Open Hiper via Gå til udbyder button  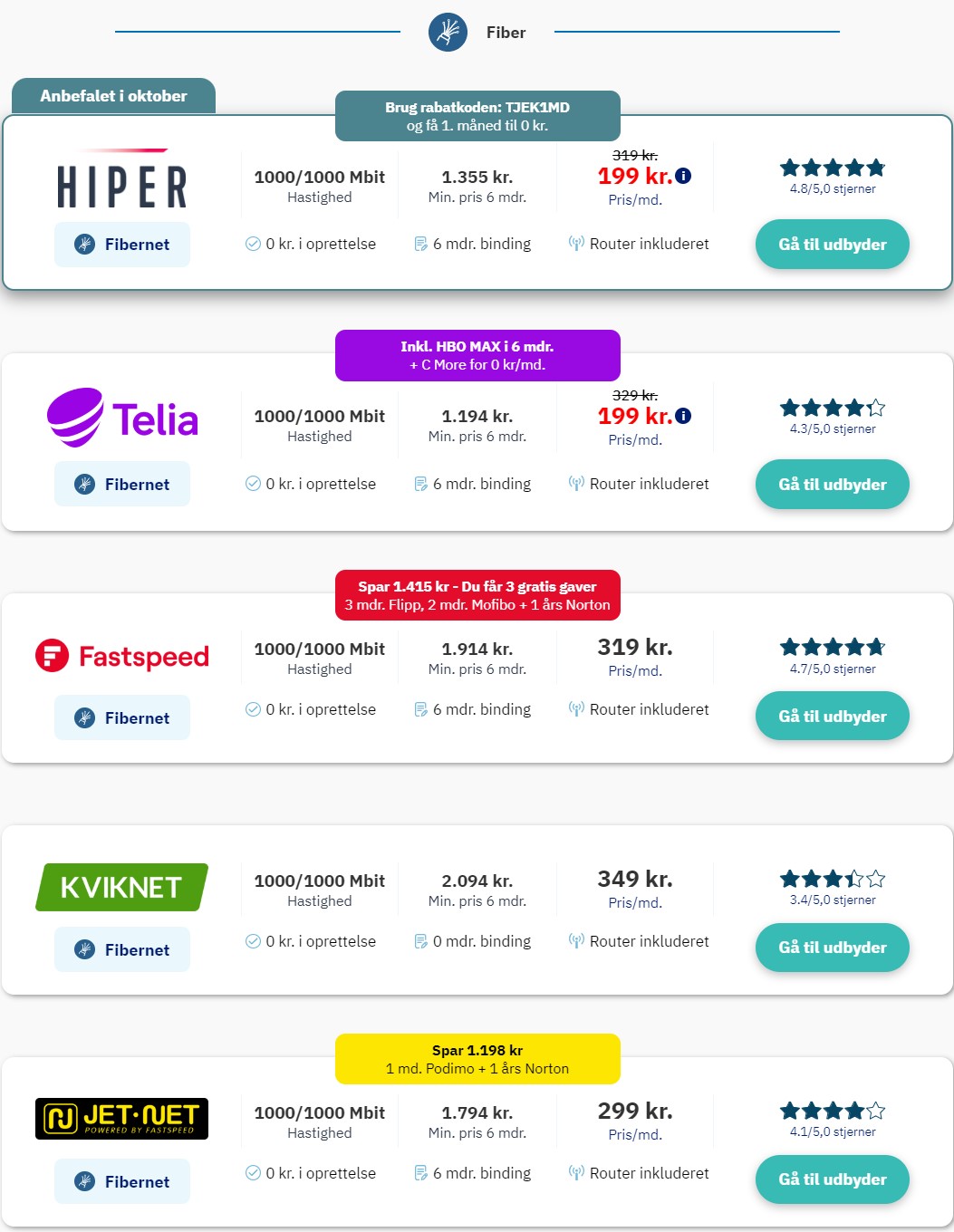coord(832,245)
